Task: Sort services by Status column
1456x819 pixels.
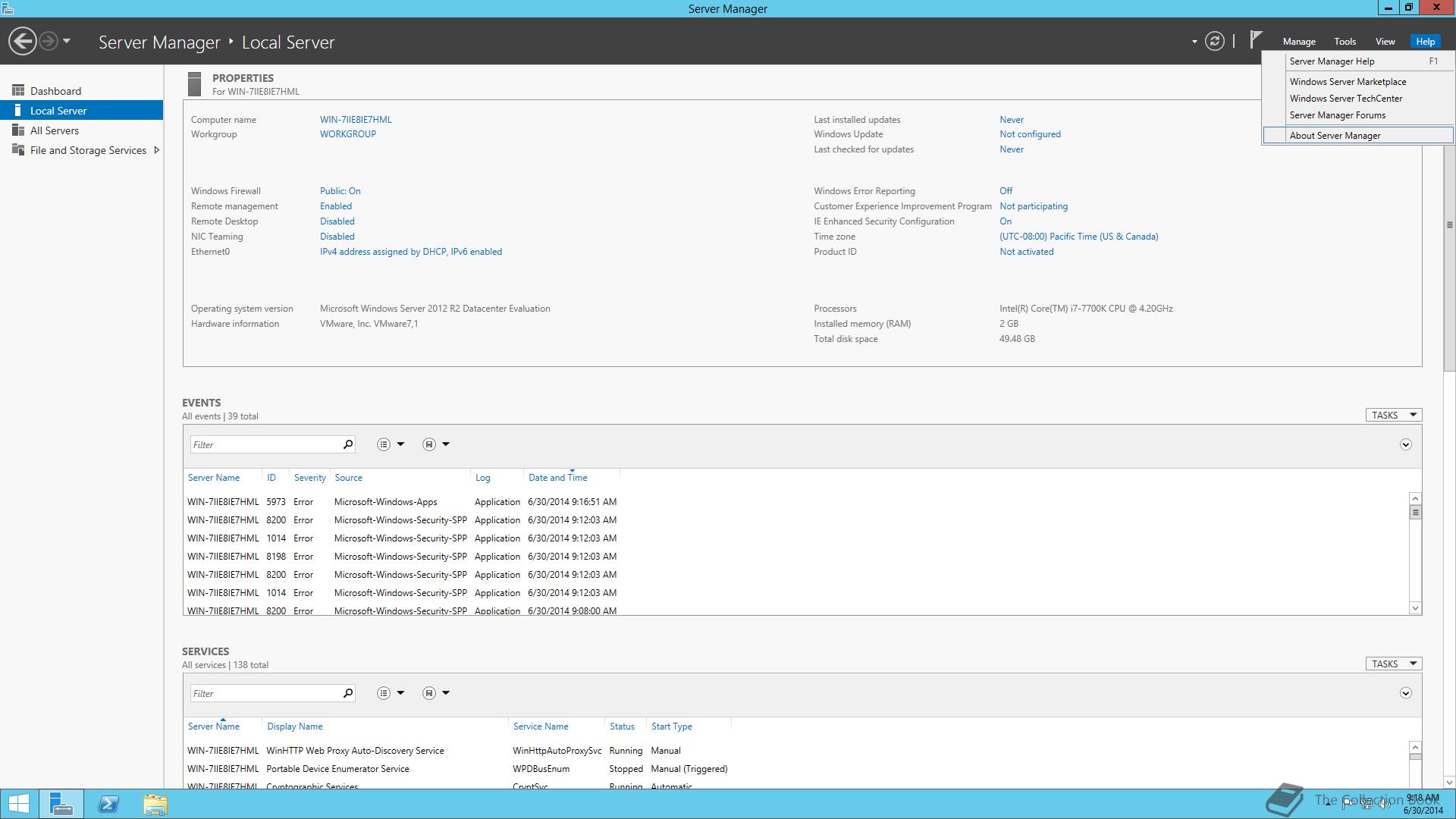Action: [x=622, y=726]
